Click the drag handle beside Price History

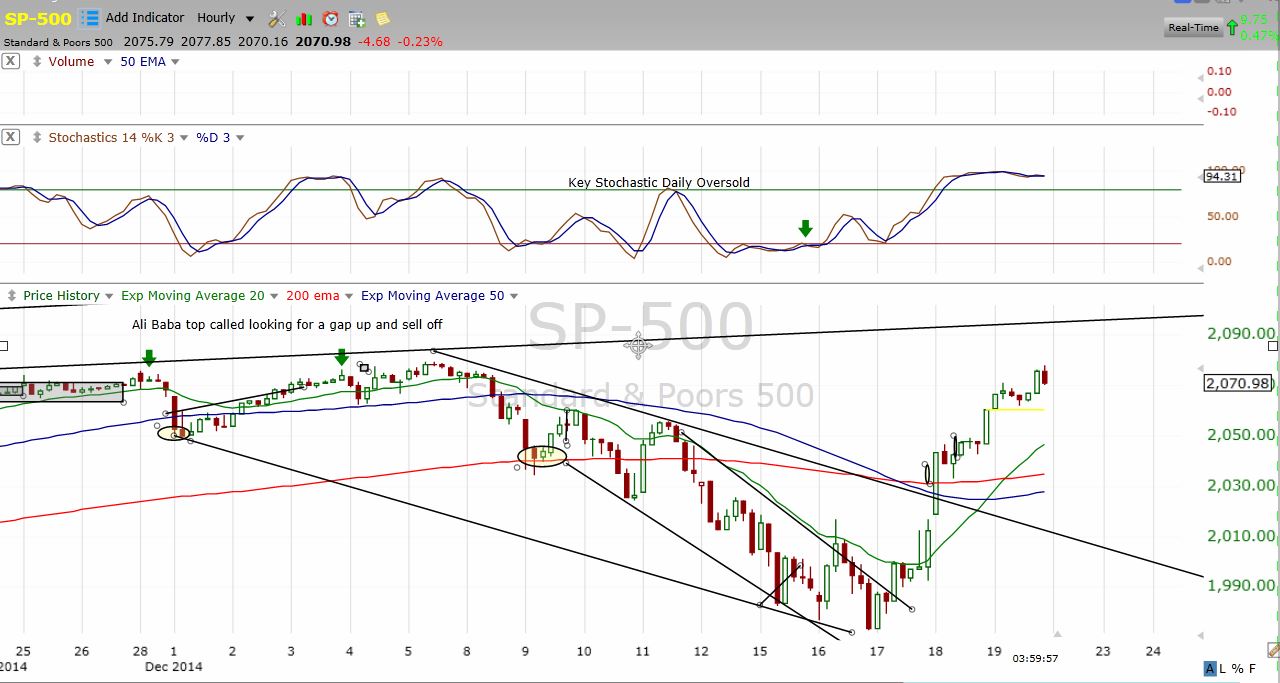click(x=12, y=296)
